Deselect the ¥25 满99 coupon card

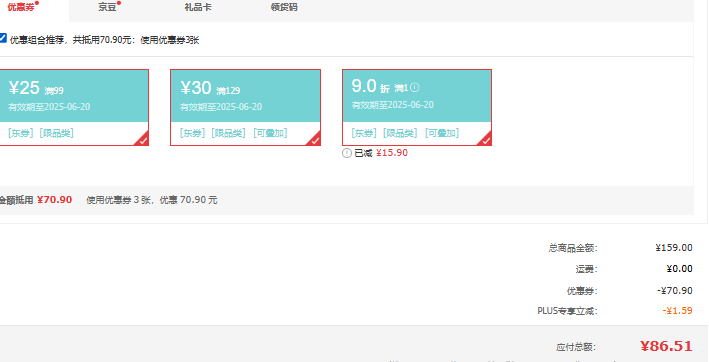point(73,108)
